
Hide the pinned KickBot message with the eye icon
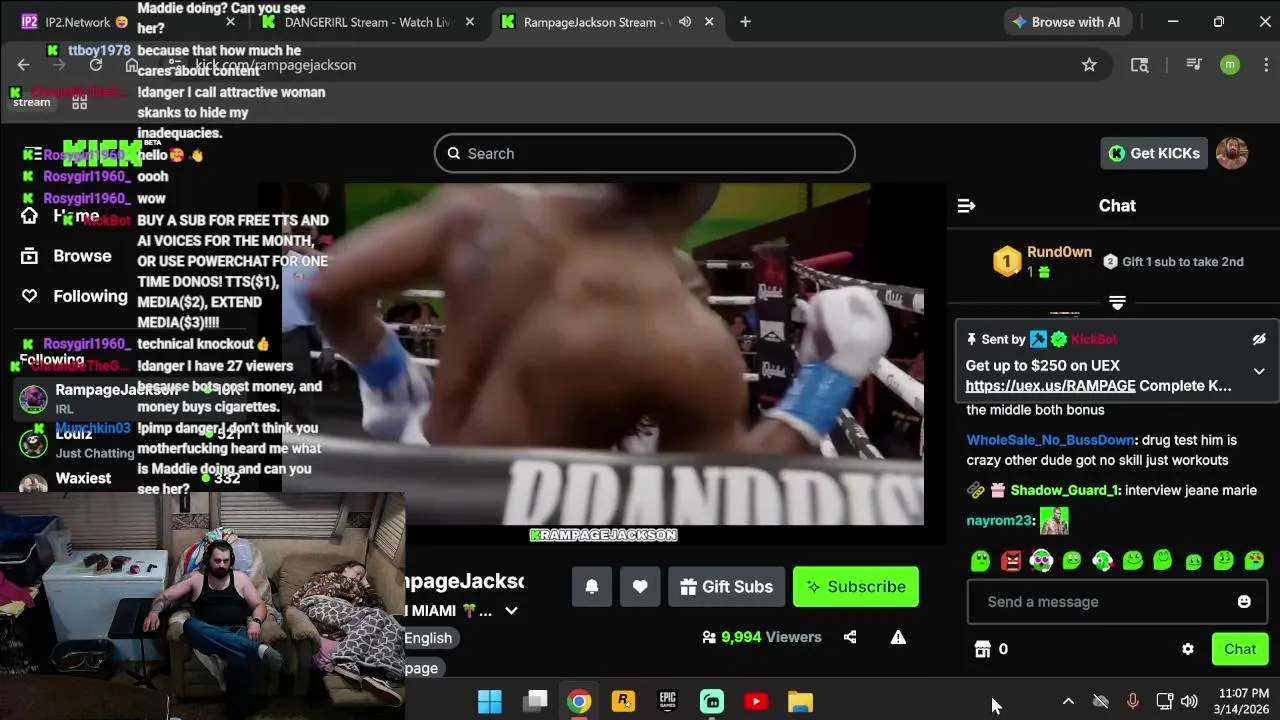point(1259,340)
